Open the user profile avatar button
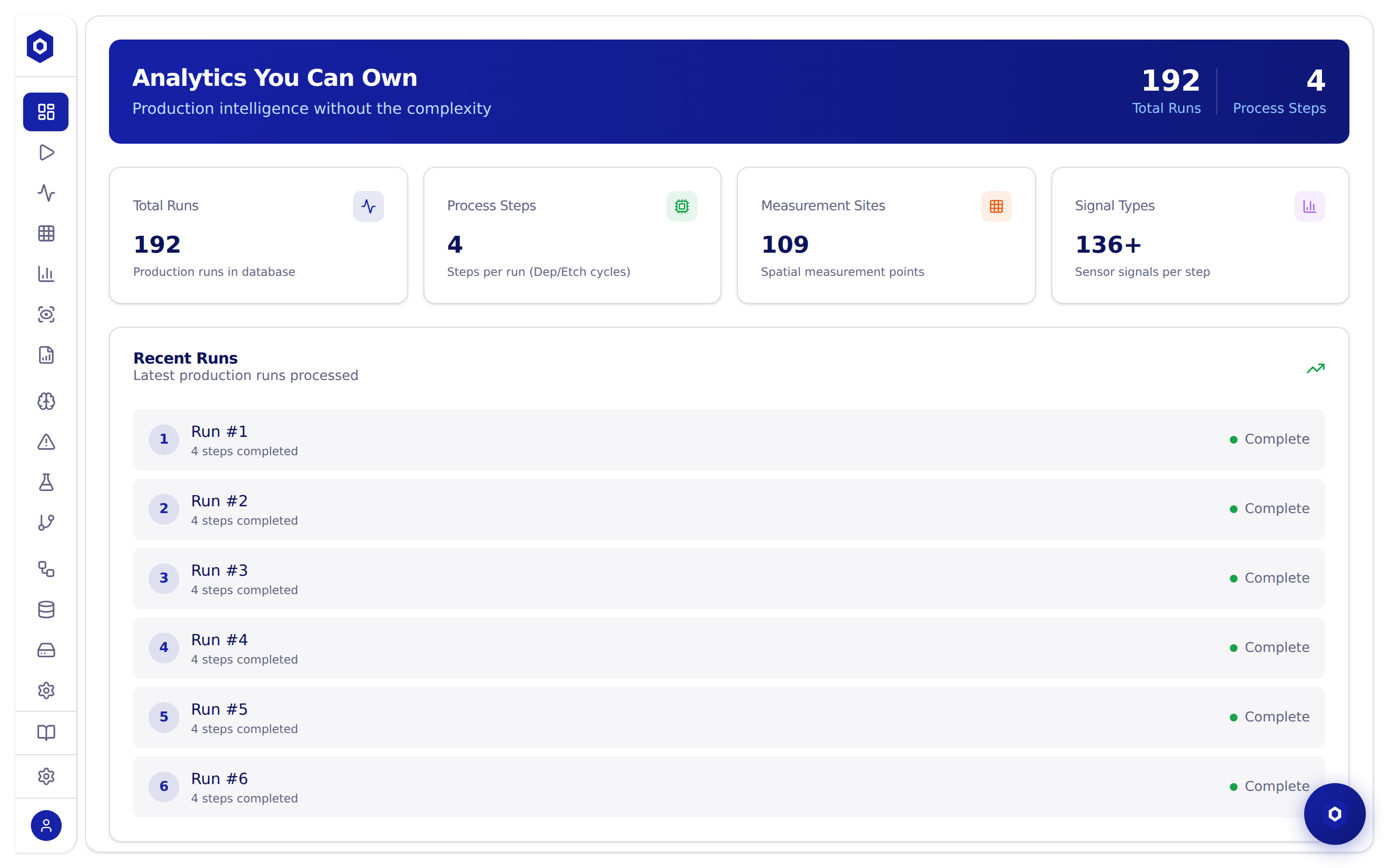 click(x=46, y=826)
